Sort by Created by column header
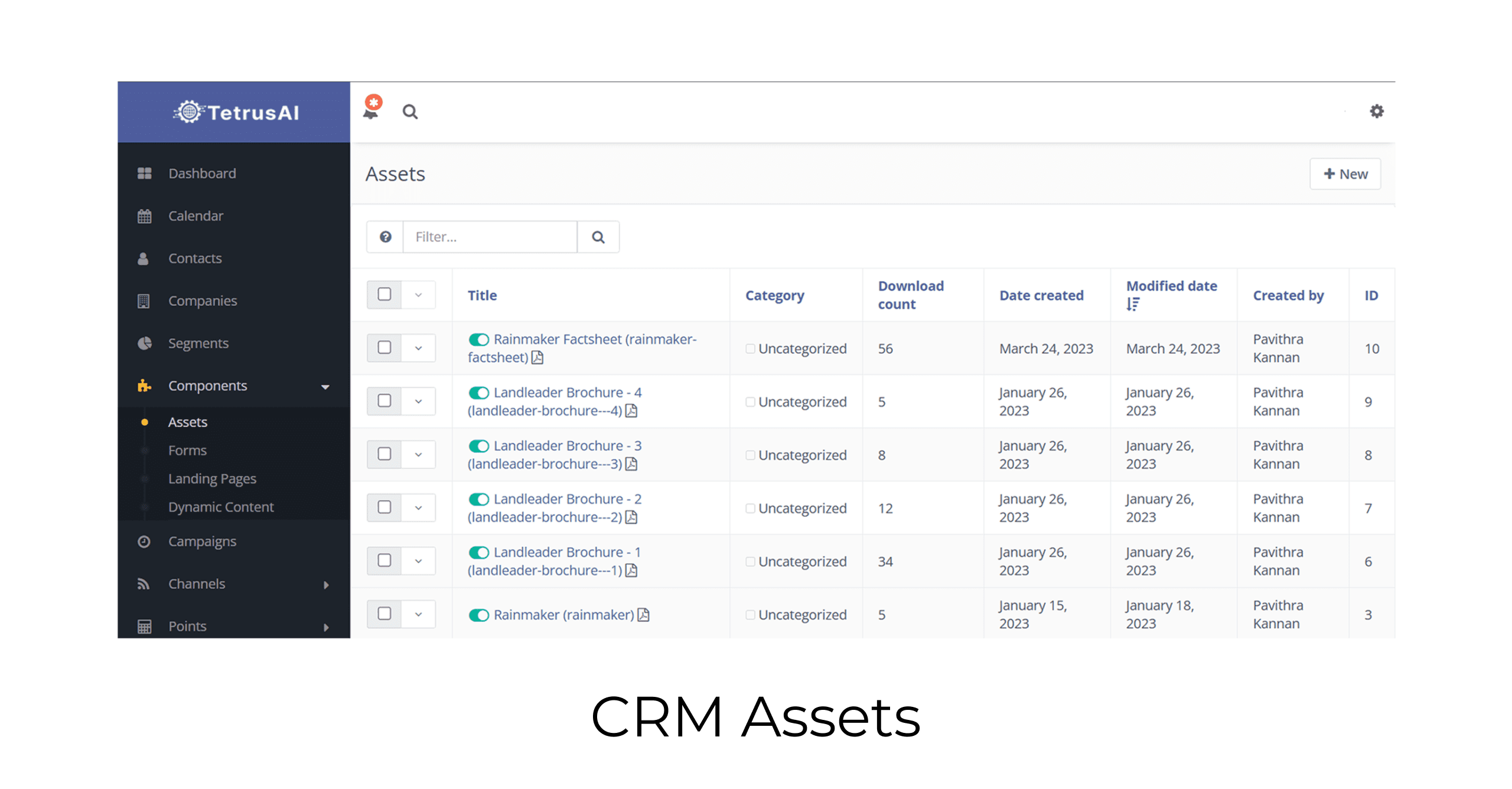This screenshot has height=789, width=1512. tap(1288, 295)
